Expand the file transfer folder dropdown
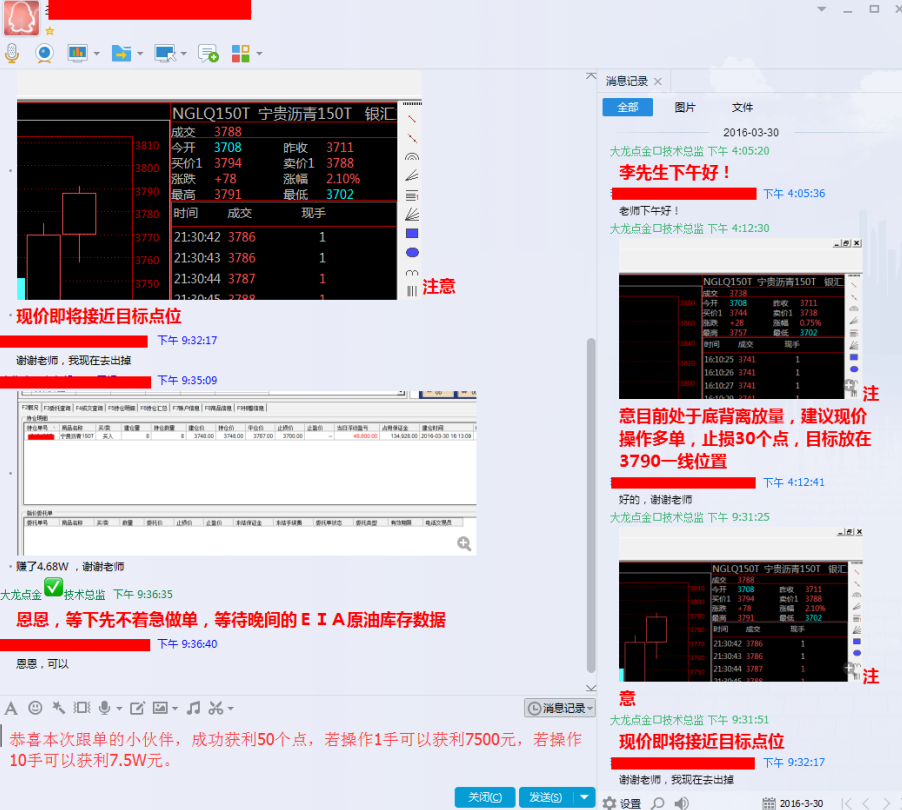Screen dimensions: 902x810 (x=139, y=54)
